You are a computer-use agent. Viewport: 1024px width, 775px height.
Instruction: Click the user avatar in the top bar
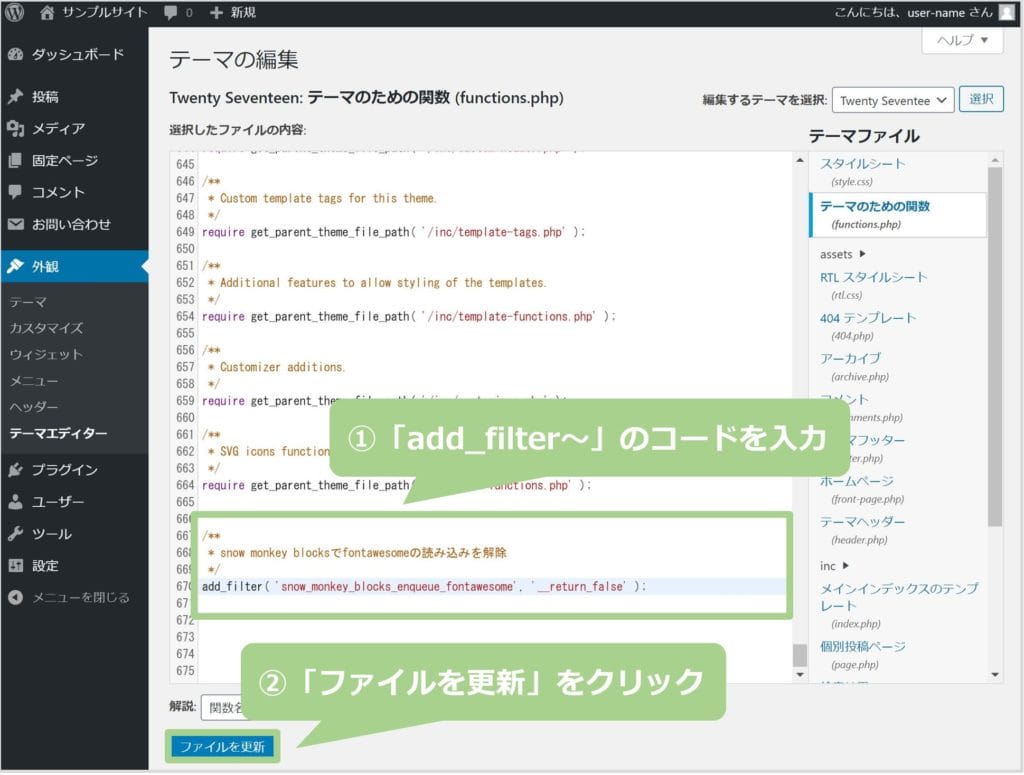point(1006,13)
